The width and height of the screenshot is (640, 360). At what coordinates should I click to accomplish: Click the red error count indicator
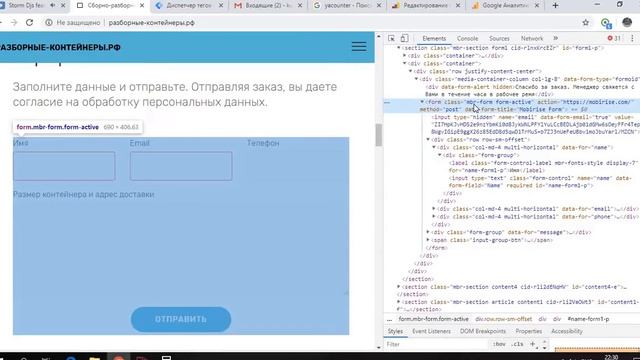[x=614, y=38]
